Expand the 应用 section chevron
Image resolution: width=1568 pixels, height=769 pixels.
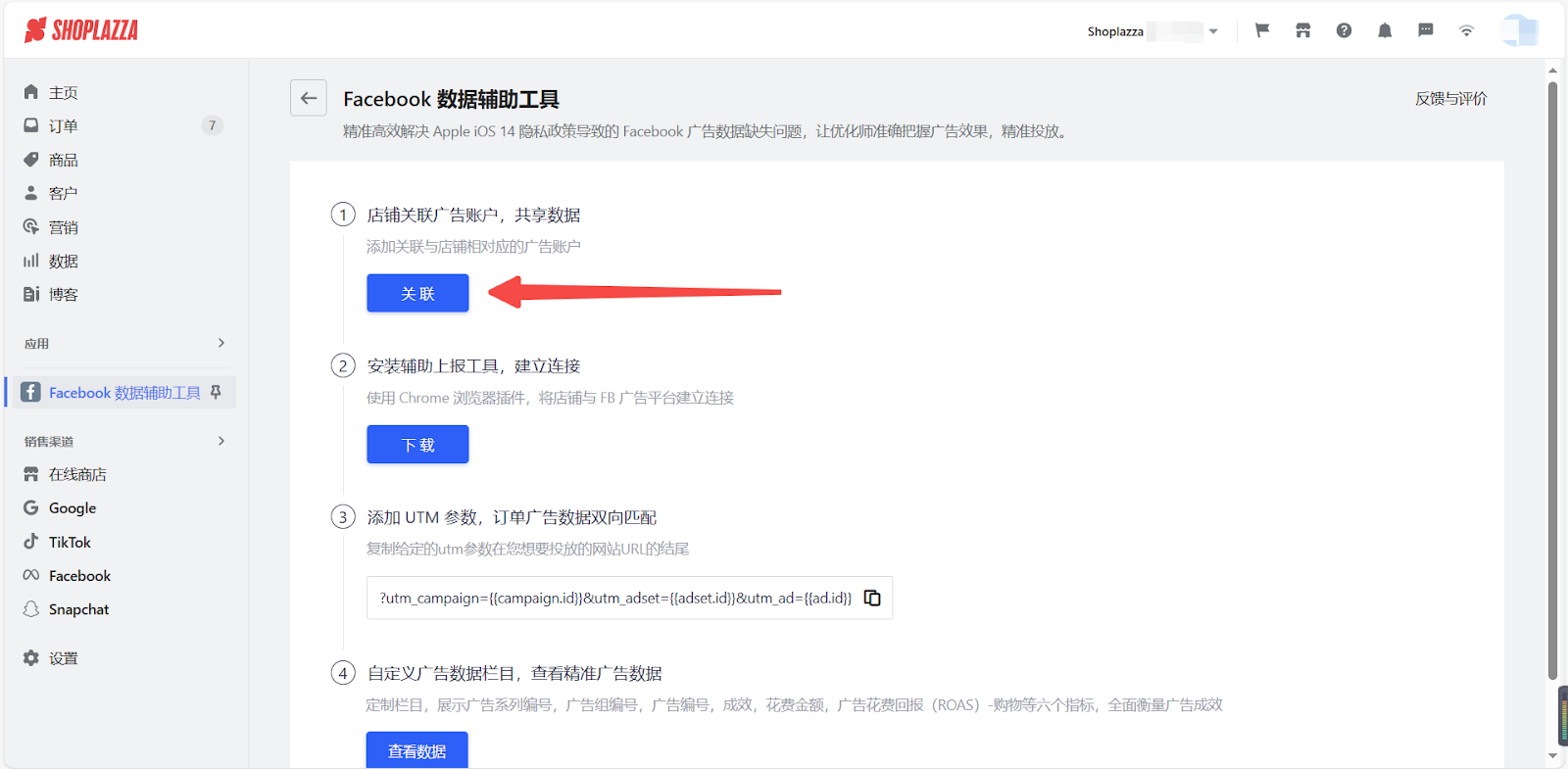coord(221,343)
